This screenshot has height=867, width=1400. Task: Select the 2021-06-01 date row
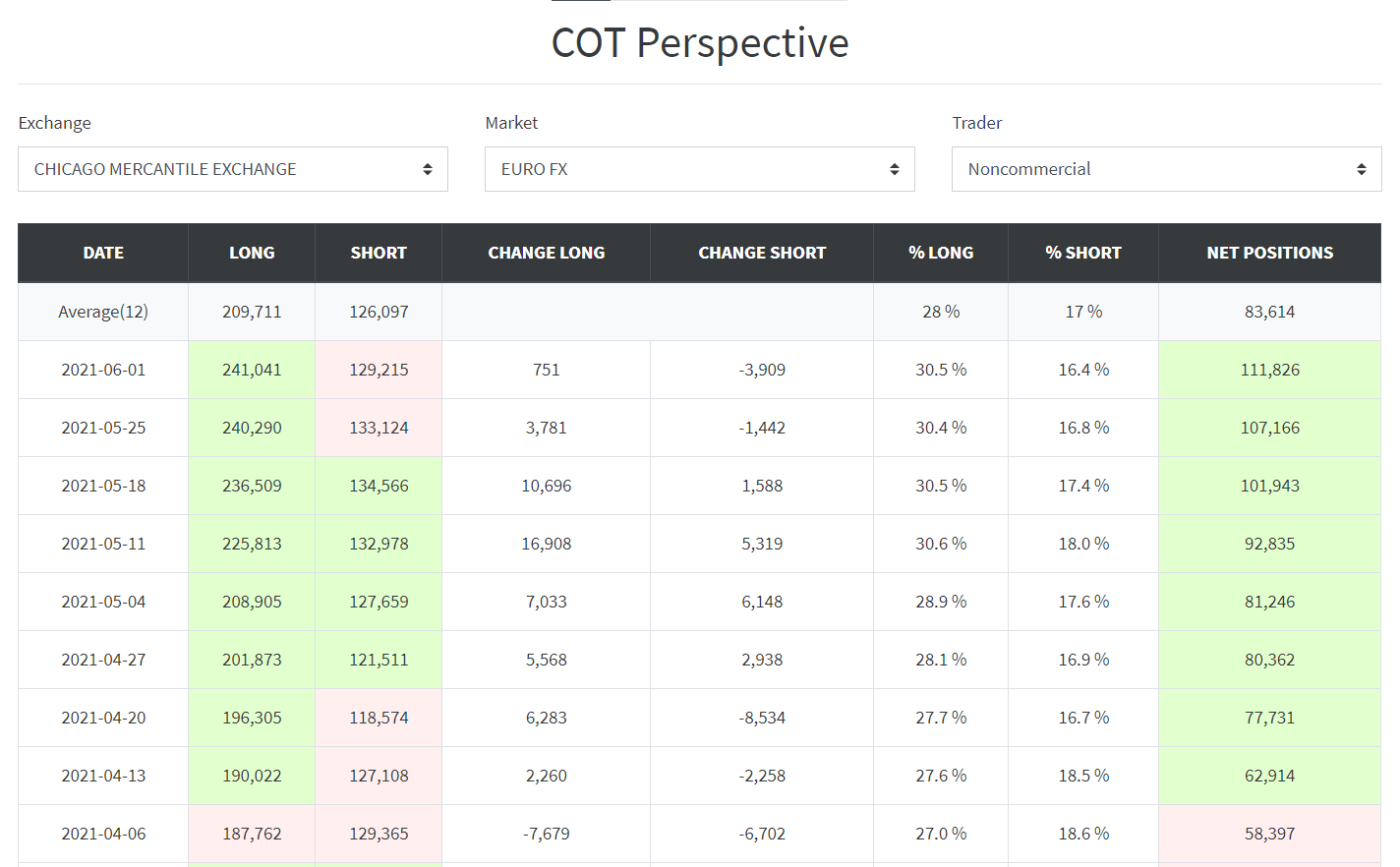click(103, 369)
